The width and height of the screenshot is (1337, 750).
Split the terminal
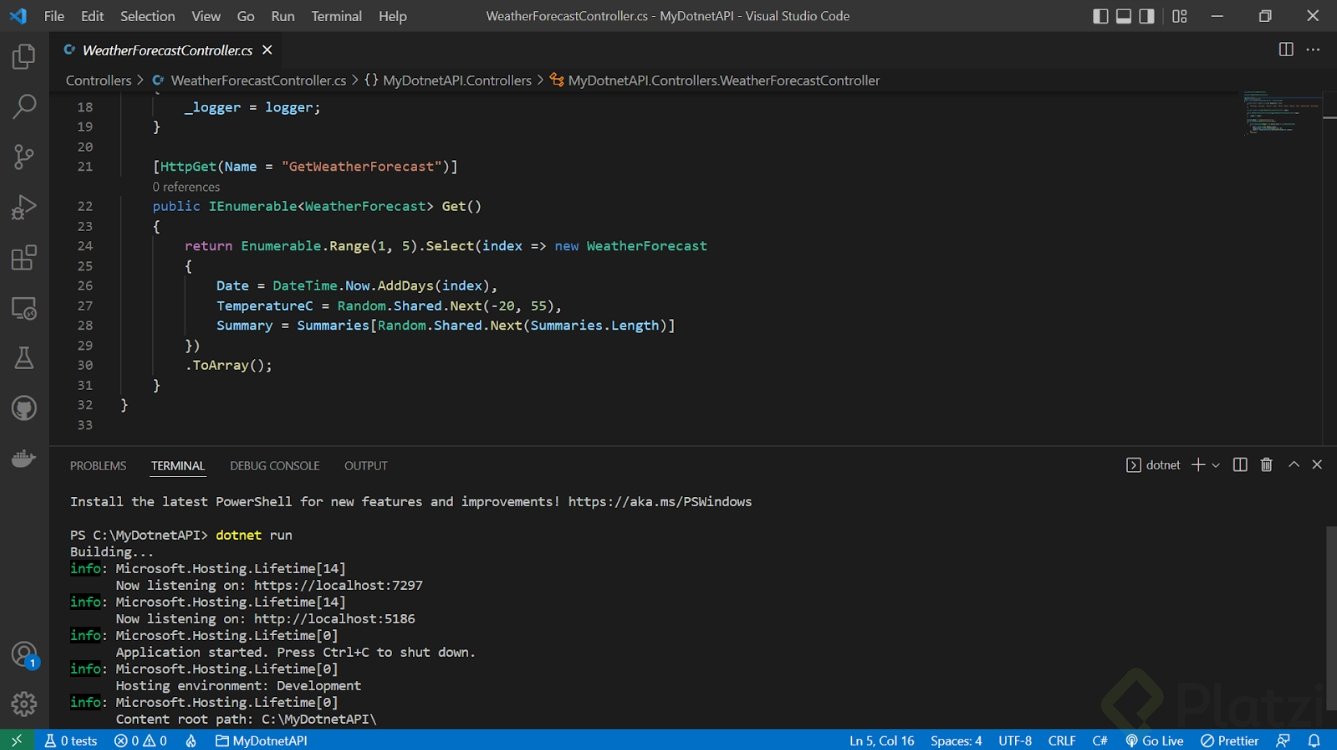coord(1240,464)
